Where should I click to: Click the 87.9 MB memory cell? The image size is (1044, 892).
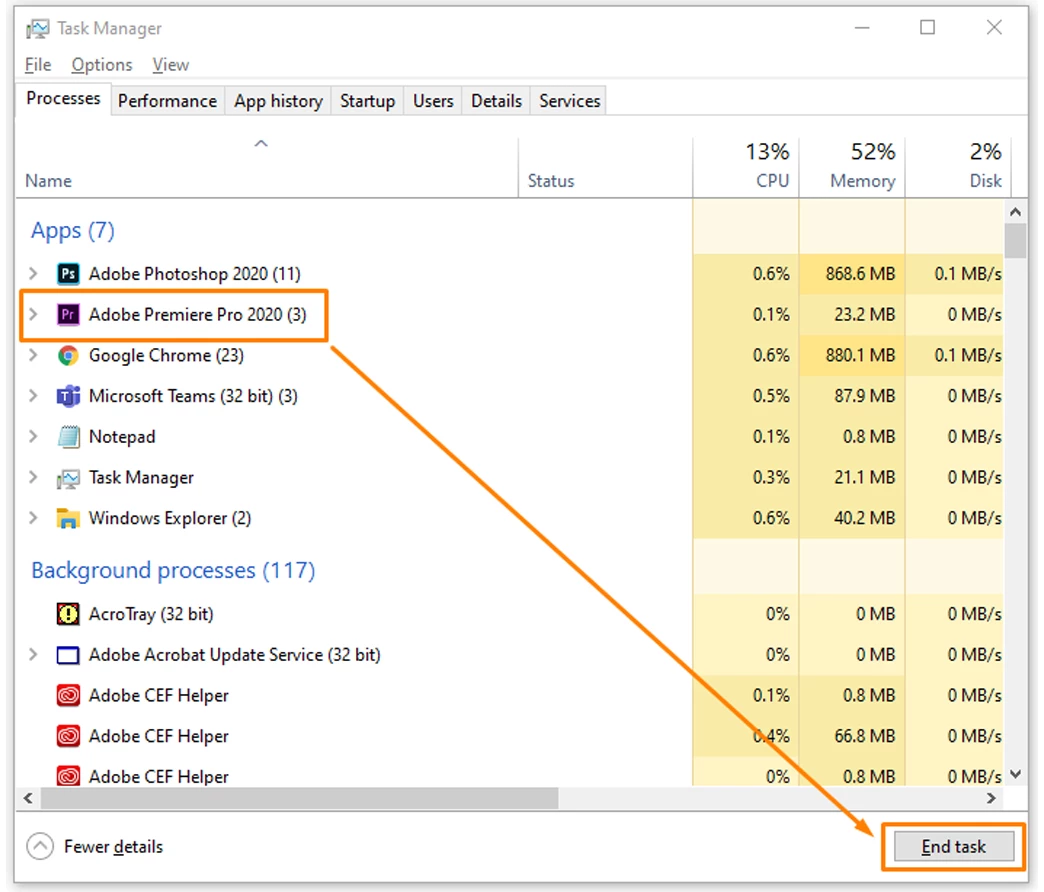point(852,396)
